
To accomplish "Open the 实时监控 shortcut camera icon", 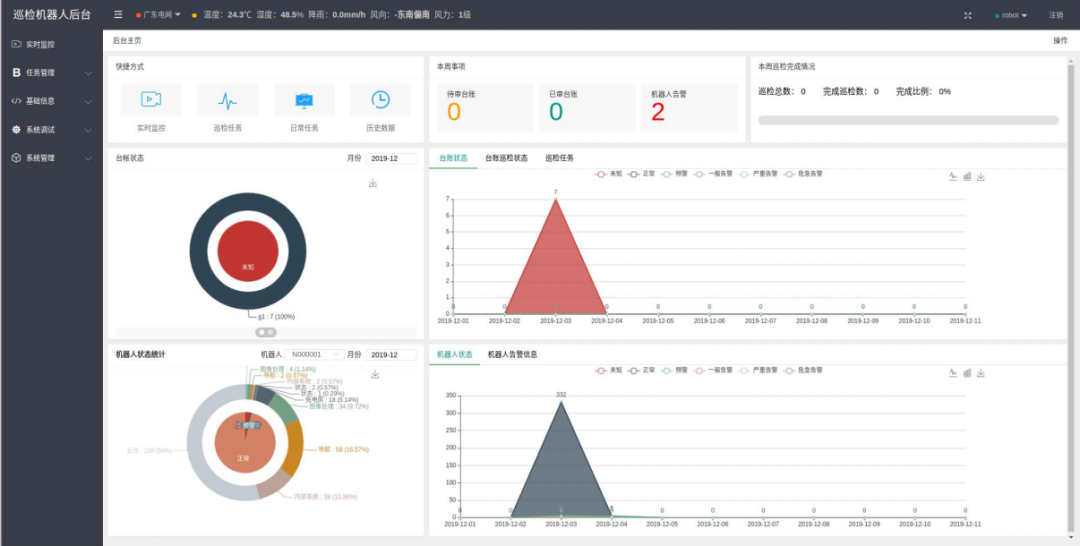I will (x=151, y=100).
